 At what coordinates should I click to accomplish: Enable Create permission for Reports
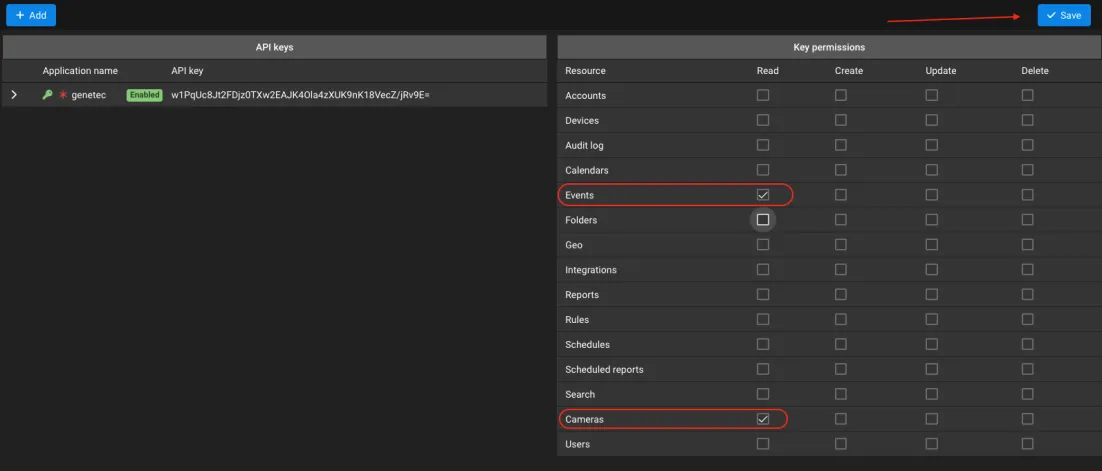[841, 295]
